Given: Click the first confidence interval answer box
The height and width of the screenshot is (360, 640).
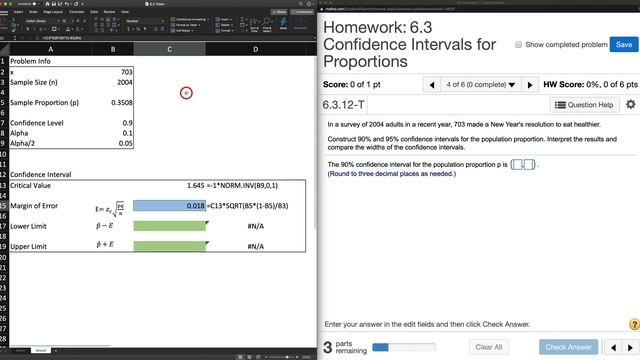Looking at the screenshot, I should tap(518, 164).
